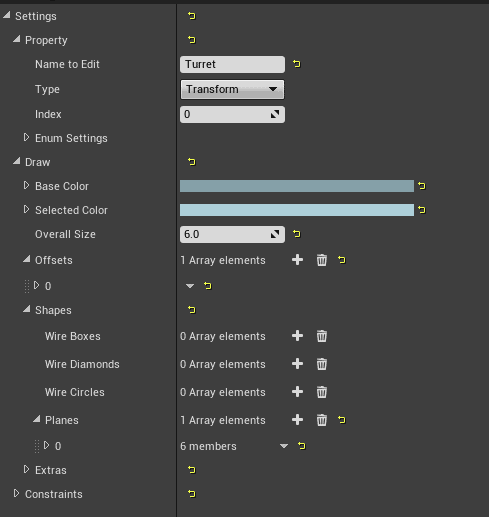The height and width of the screenshot is (517, 489).
Task: Expand the Enum Settings section
Action: point(26,138)
